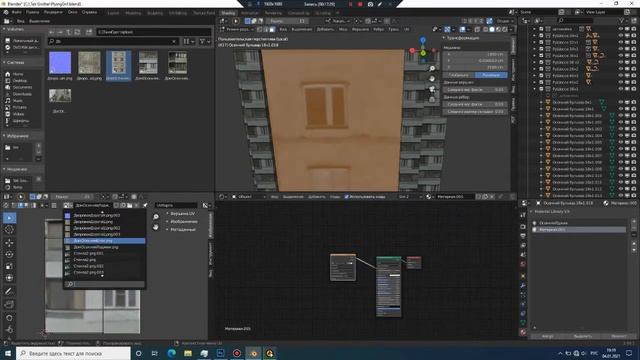Click the pan hand icon in 3D viewport
Image resolution: width=640 pixels, height=360 pixels.
point(432,78)
